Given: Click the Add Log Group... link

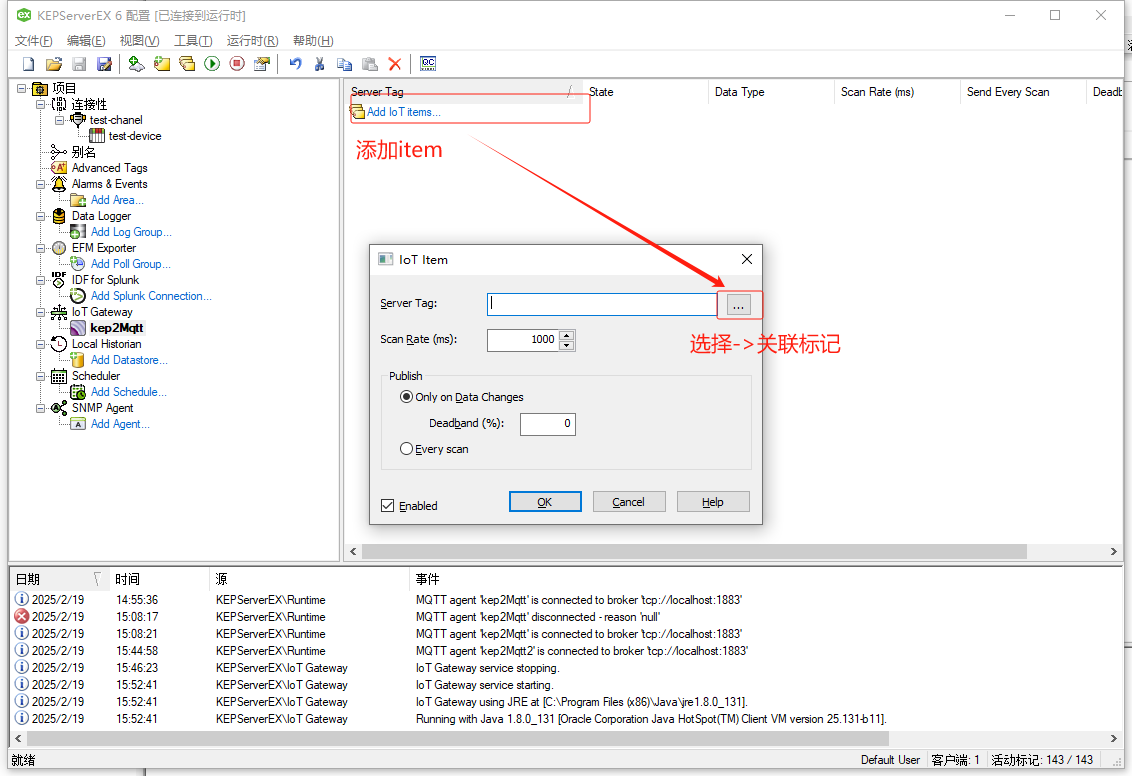Looking at the screenshot, I should [x=131, y=232].
